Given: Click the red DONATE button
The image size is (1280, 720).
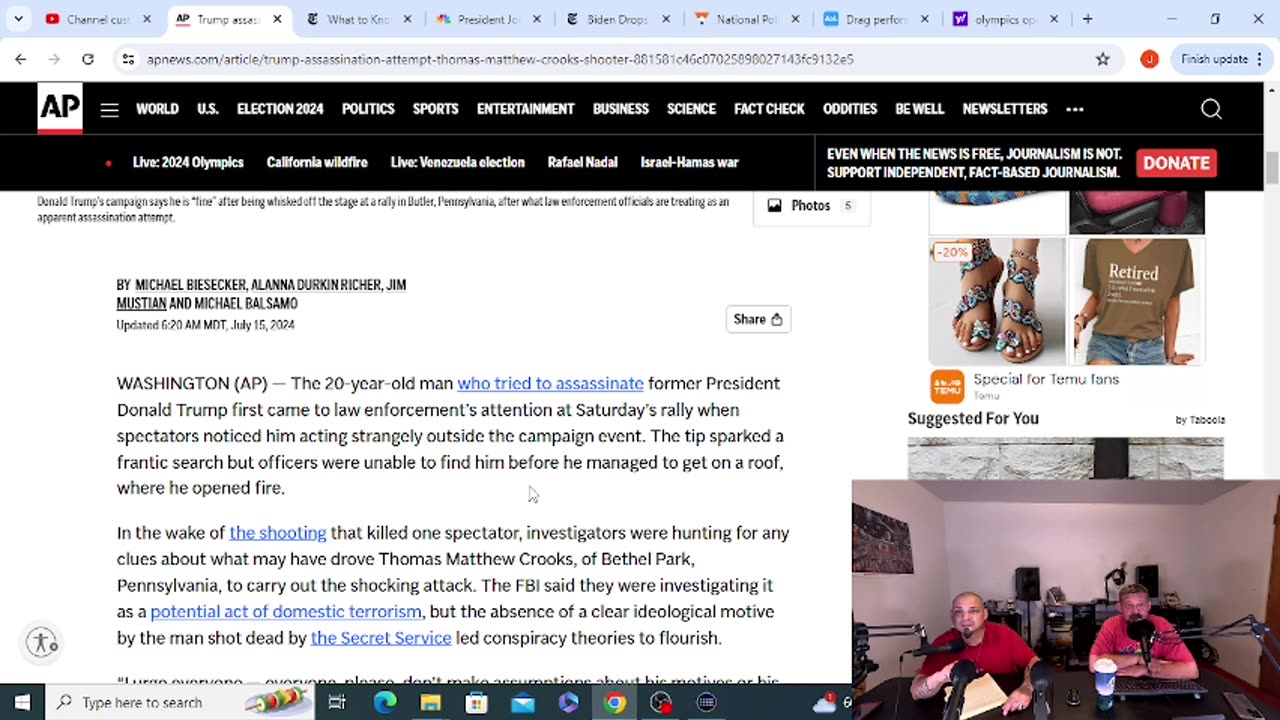Looking at the screenshot, I should [x=1176, y=163].
